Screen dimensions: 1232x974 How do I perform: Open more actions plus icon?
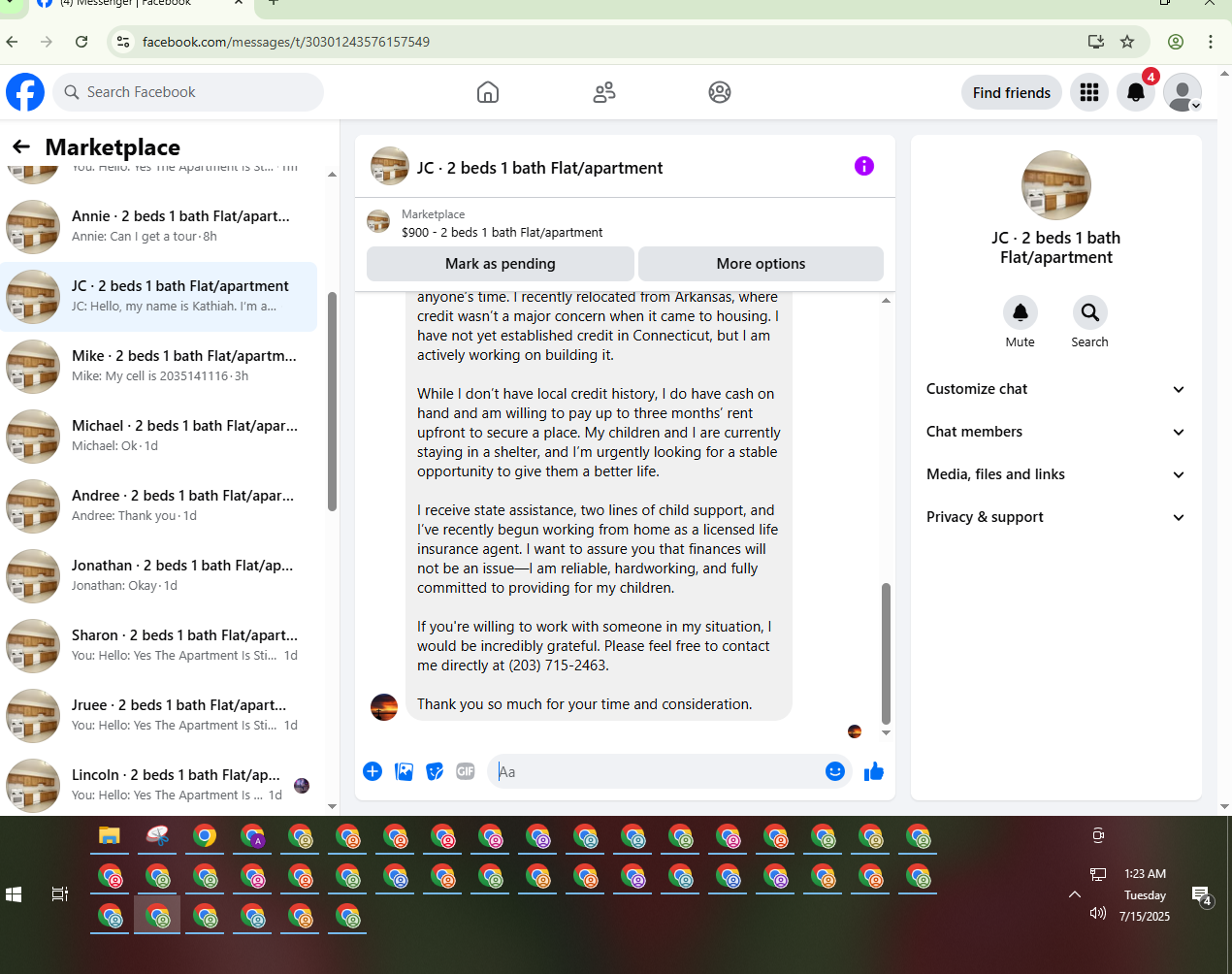click(373, 771)
